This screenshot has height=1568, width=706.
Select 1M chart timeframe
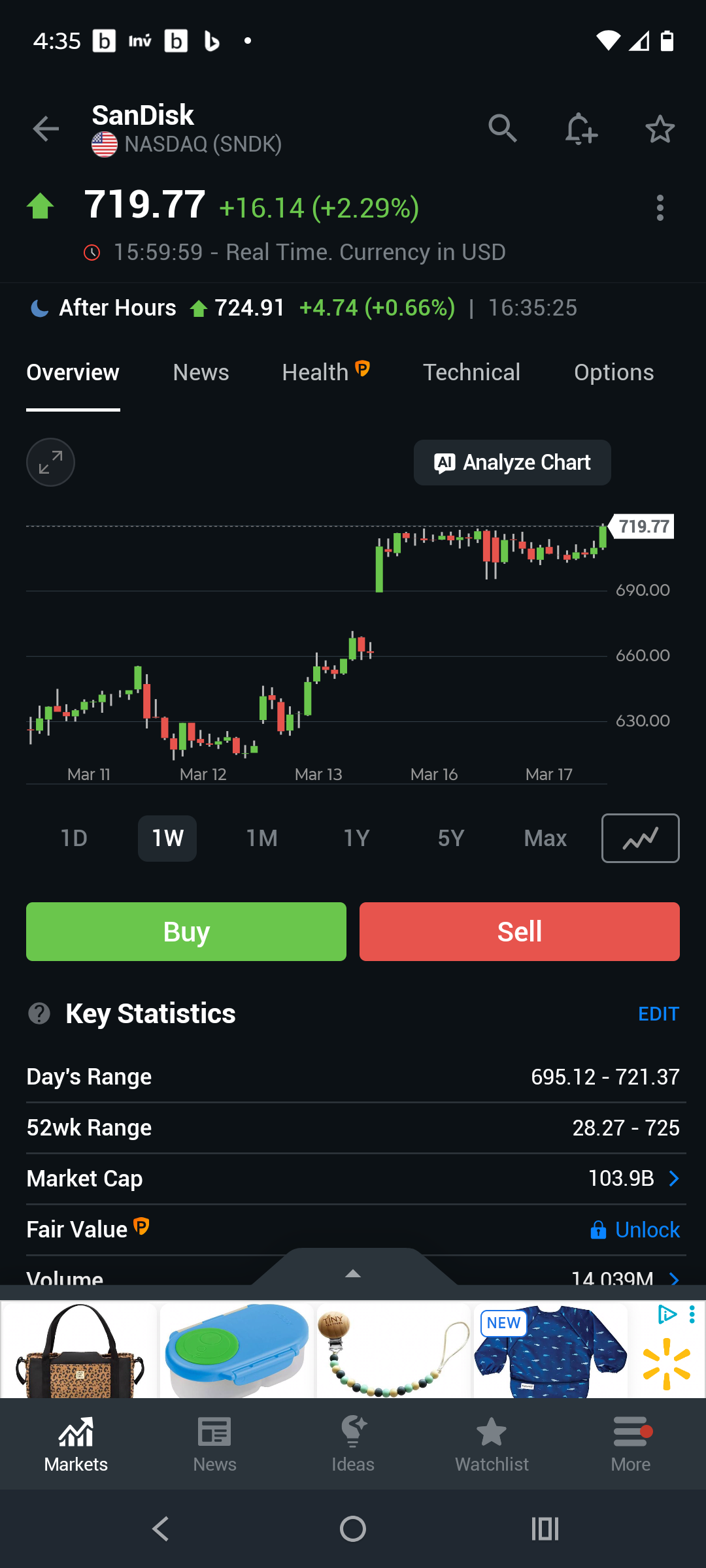(262, 838)
